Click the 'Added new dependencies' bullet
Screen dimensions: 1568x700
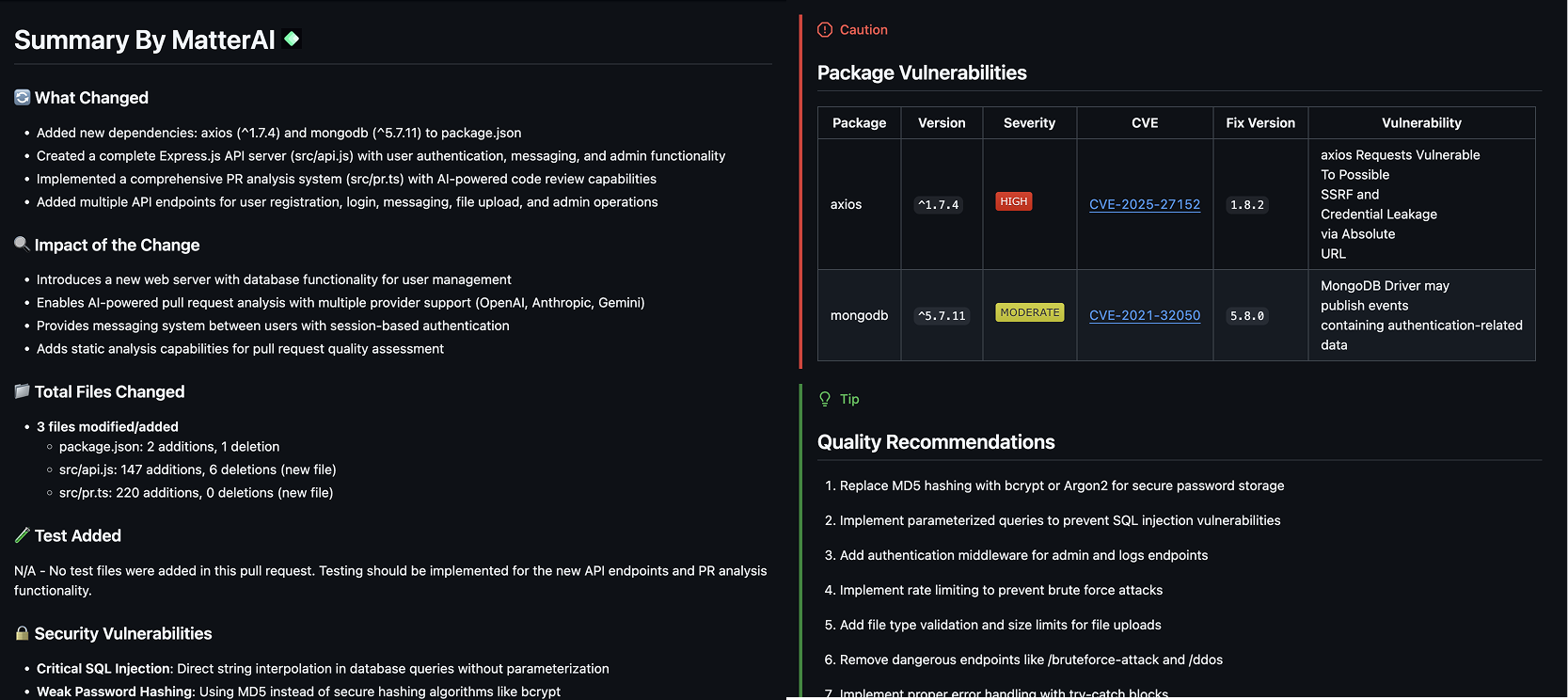tap(278, 133)
